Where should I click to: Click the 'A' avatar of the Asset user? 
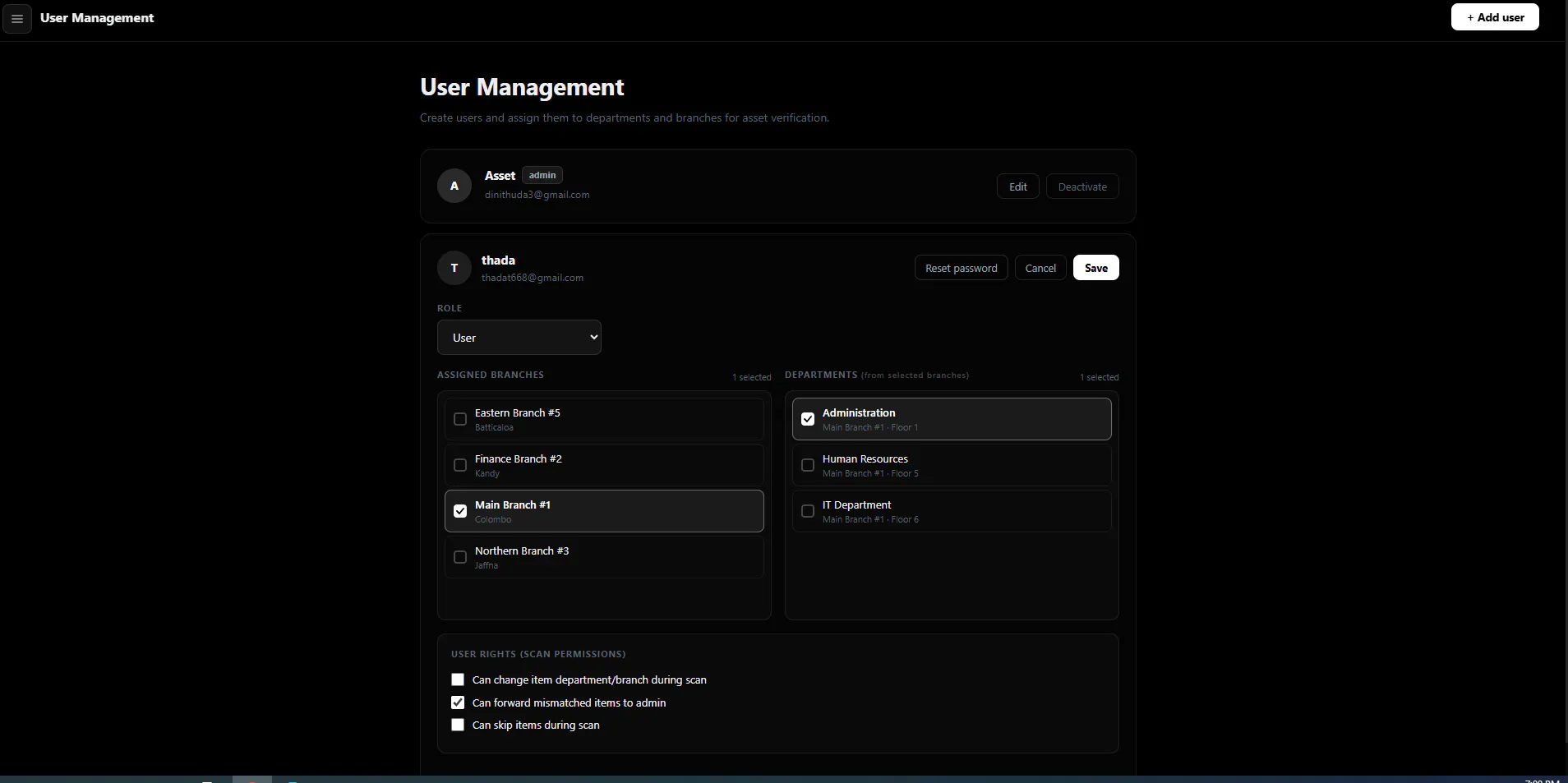[x=454, y=186]
